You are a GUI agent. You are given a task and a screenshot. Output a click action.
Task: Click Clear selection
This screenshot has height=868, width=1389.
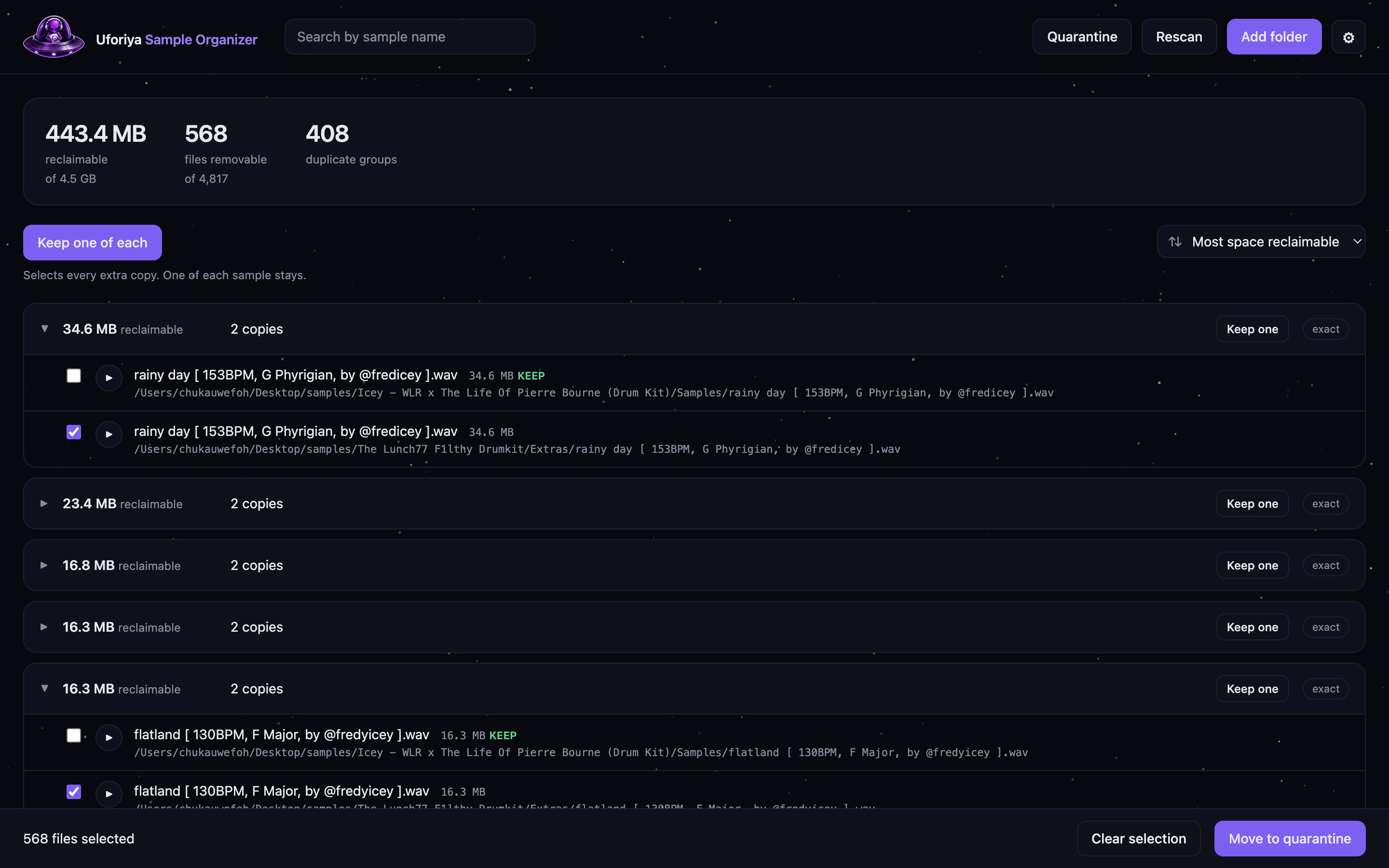pyautogui.click(x=1139, y=839)
